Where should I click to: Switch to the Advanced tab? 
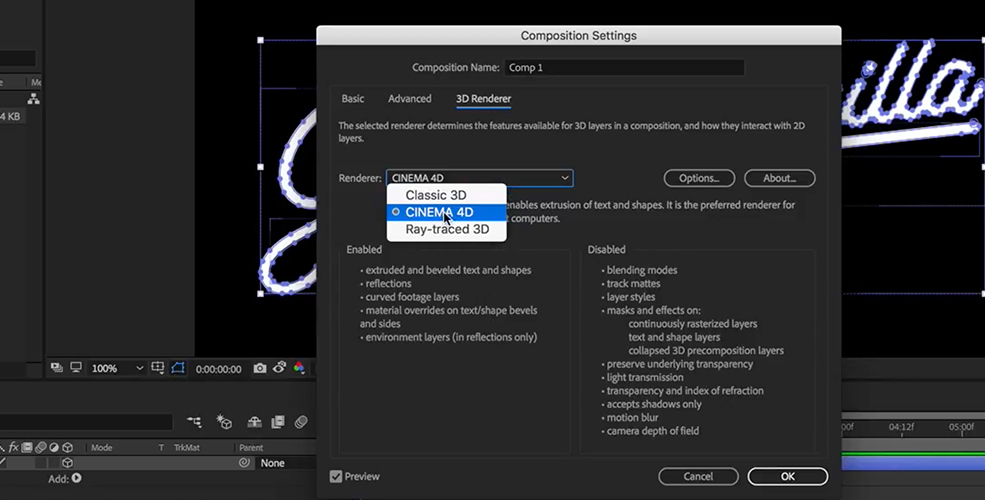[410, 99]
